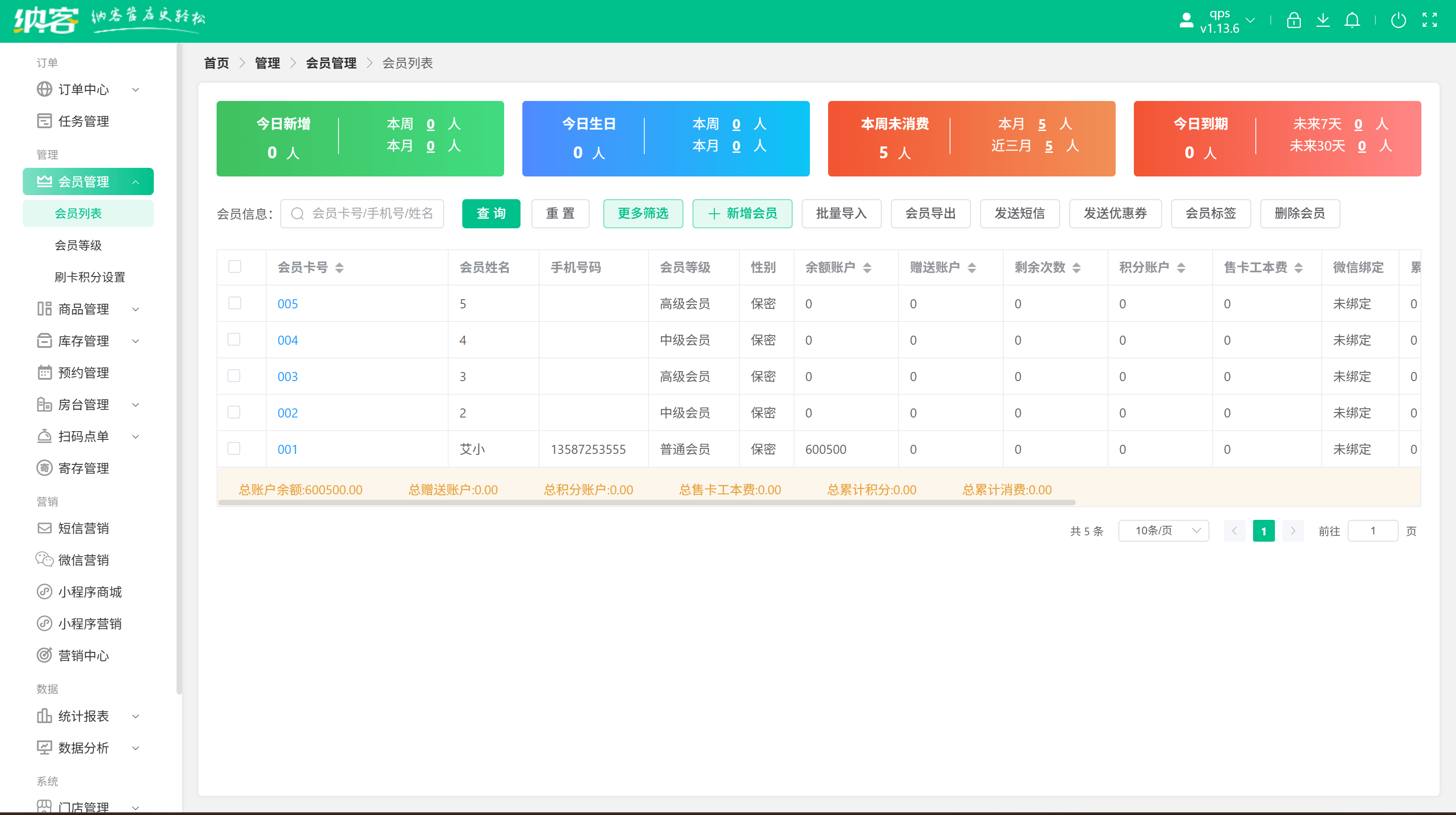Click the notification bell in the top bar
Viewport: 1456px width, 815px height.
(1353, 20)
